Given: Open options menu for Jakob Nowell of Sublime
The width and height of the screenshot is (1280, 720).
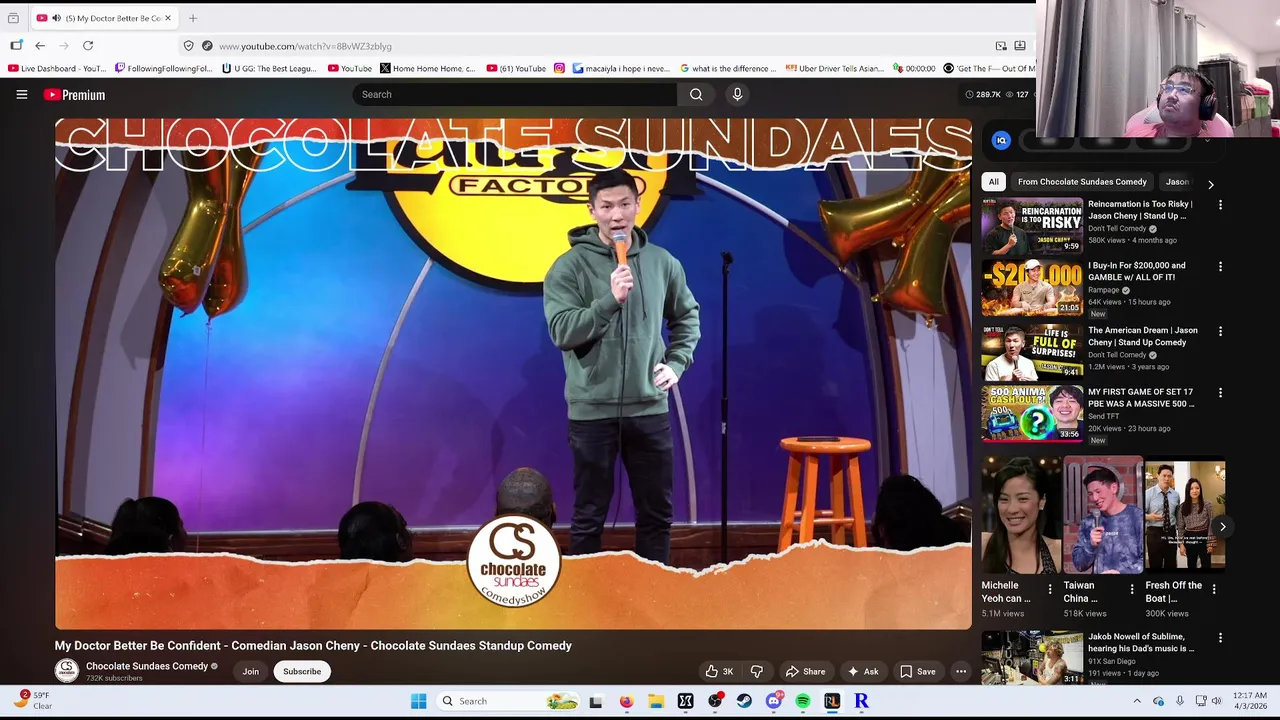Looking at the screenshot, I should click(1220, 637).
